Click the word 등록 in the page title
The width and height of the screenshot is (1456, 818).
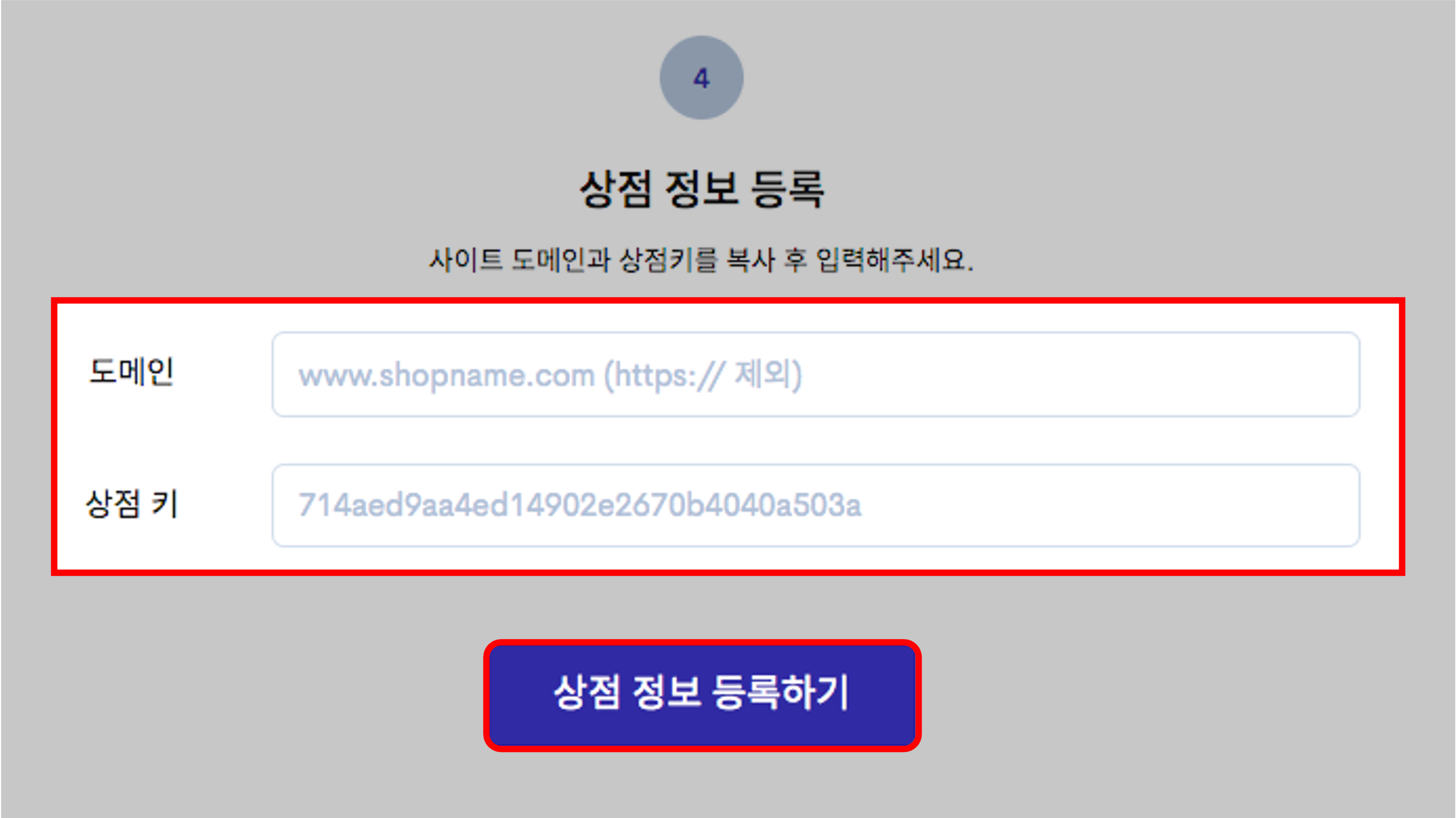pyautogui.click(x=788, y=189)
